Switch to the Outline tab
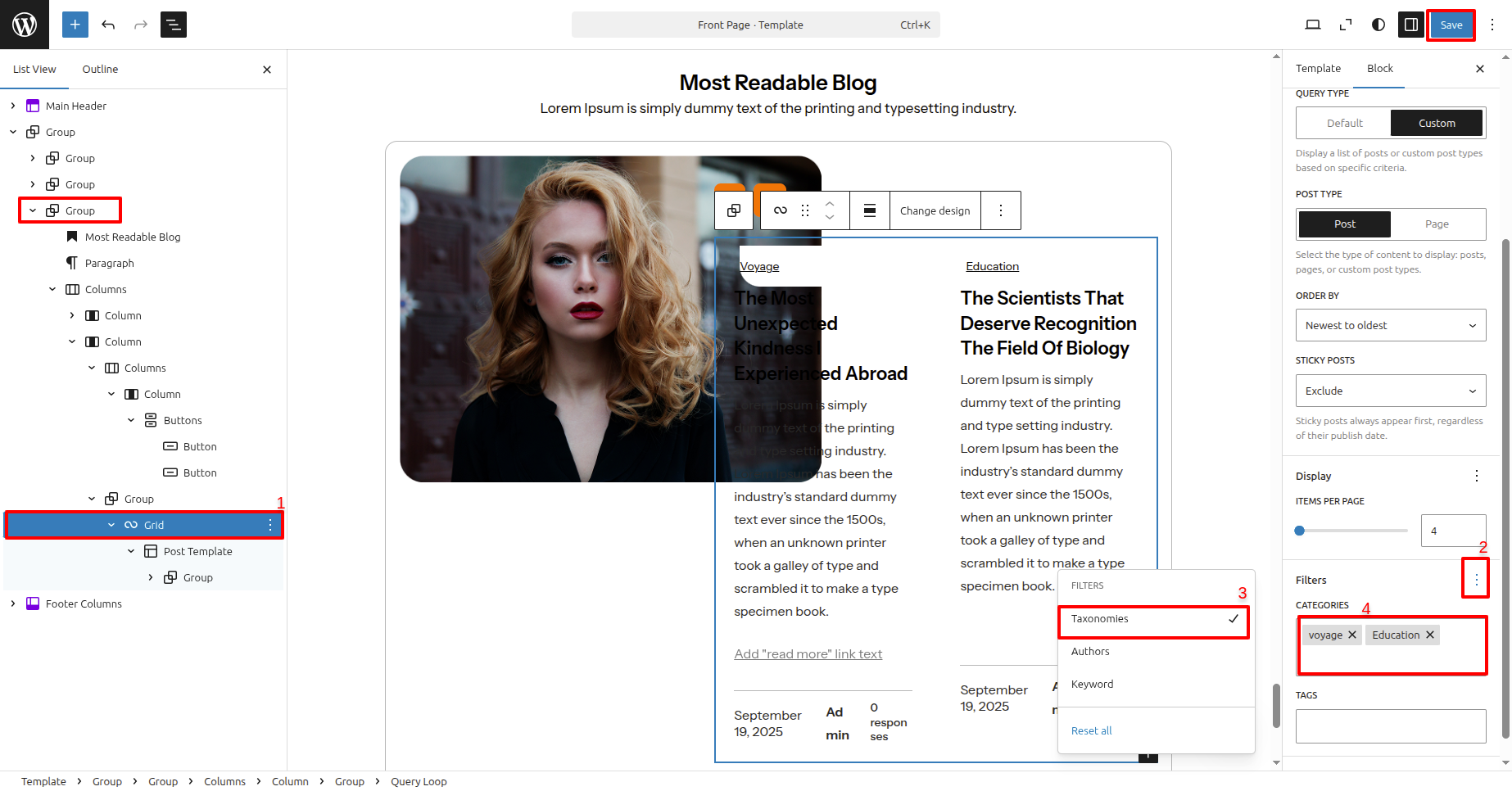This screenshot has width=1512, height=791. [x=100, y=70]
